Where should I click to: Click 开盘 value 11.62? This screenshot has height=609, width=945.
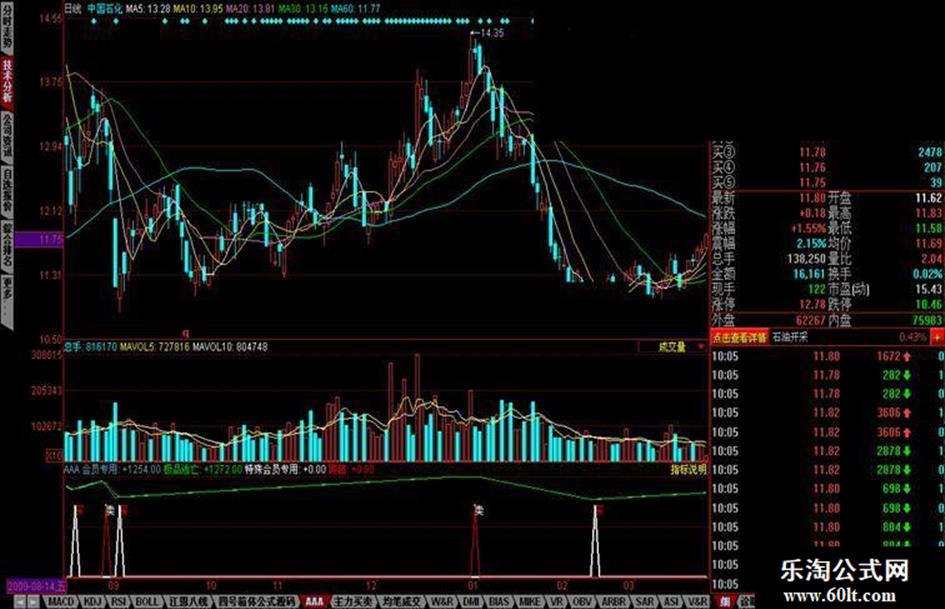pos(928,198)
